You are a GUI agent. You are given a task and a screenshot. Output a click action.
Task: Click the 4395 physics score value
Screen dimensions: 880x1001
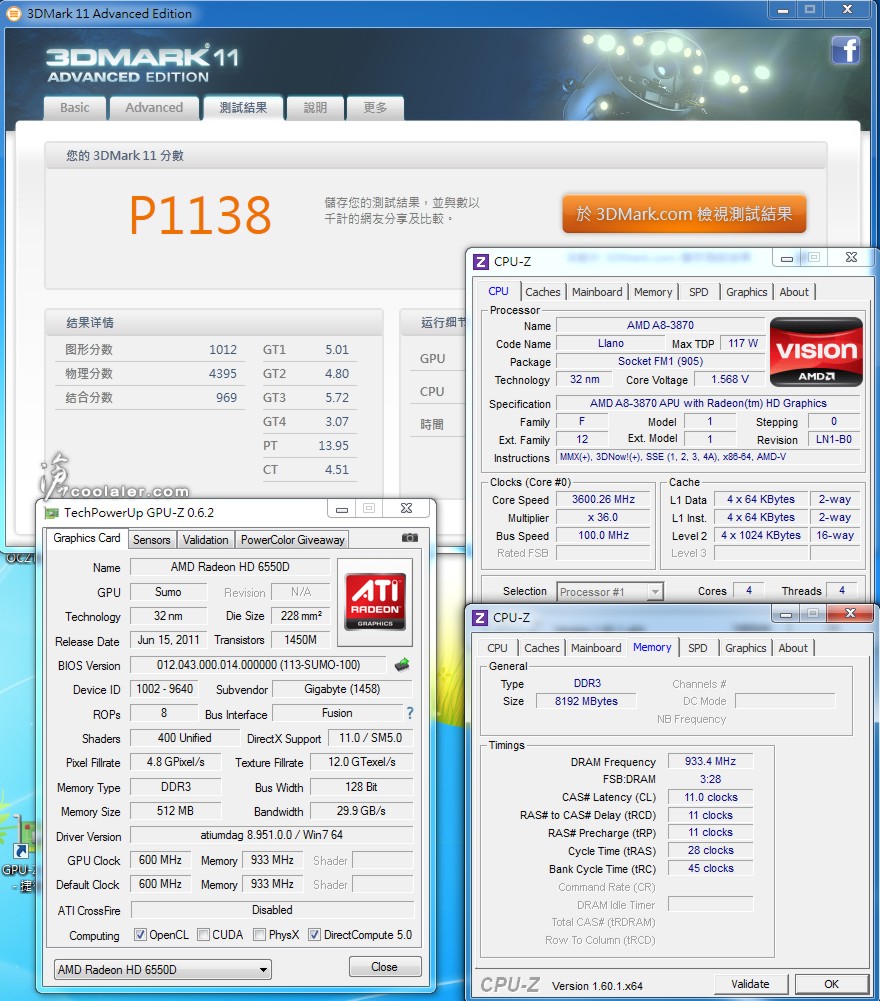coord(223,373)
